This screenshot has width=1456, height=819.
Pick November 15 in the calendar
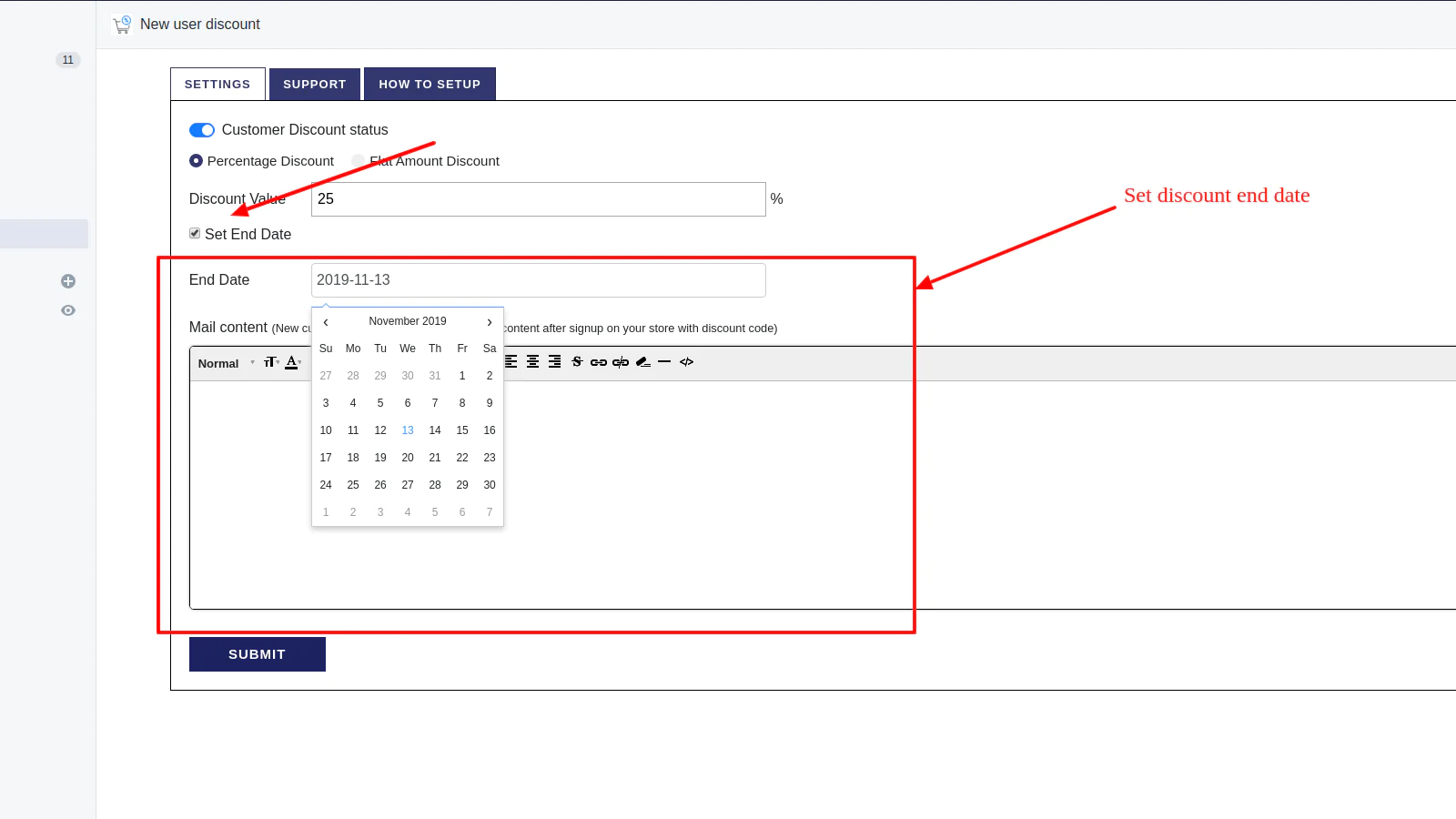click(x=462, y=430)
